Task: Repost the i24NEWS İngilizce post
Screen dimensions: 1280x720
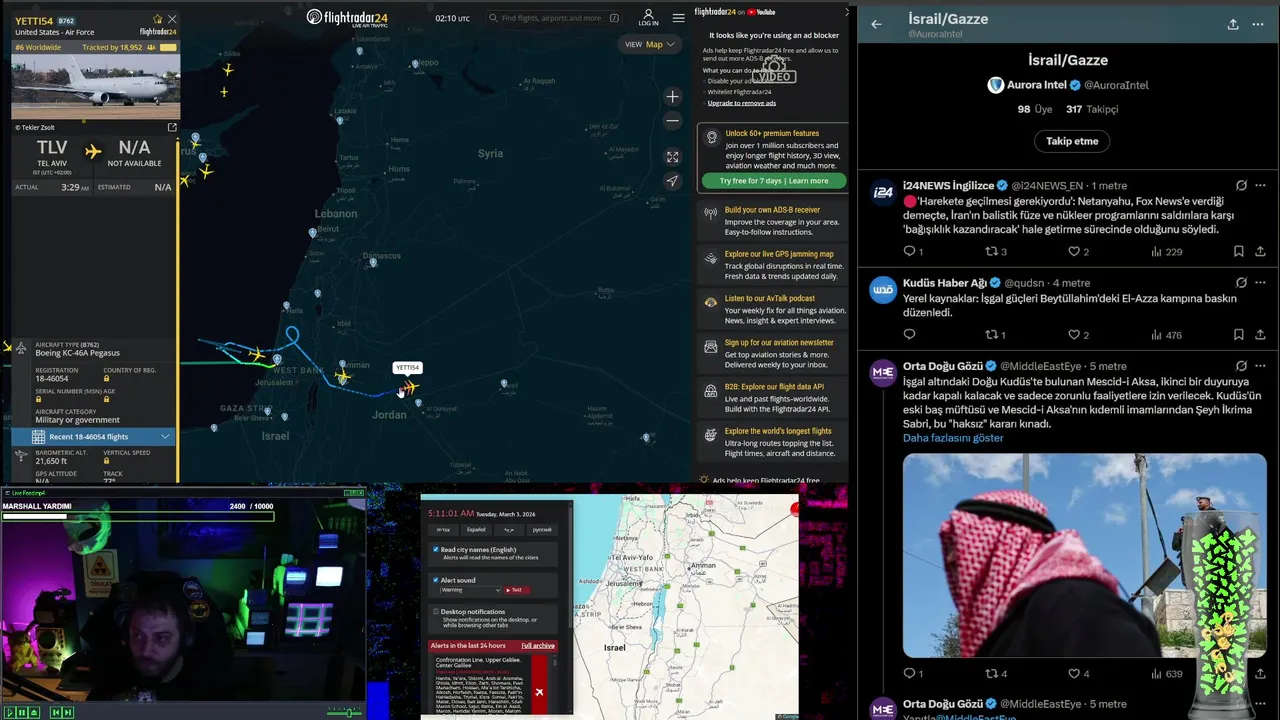Action: [992, 252]
